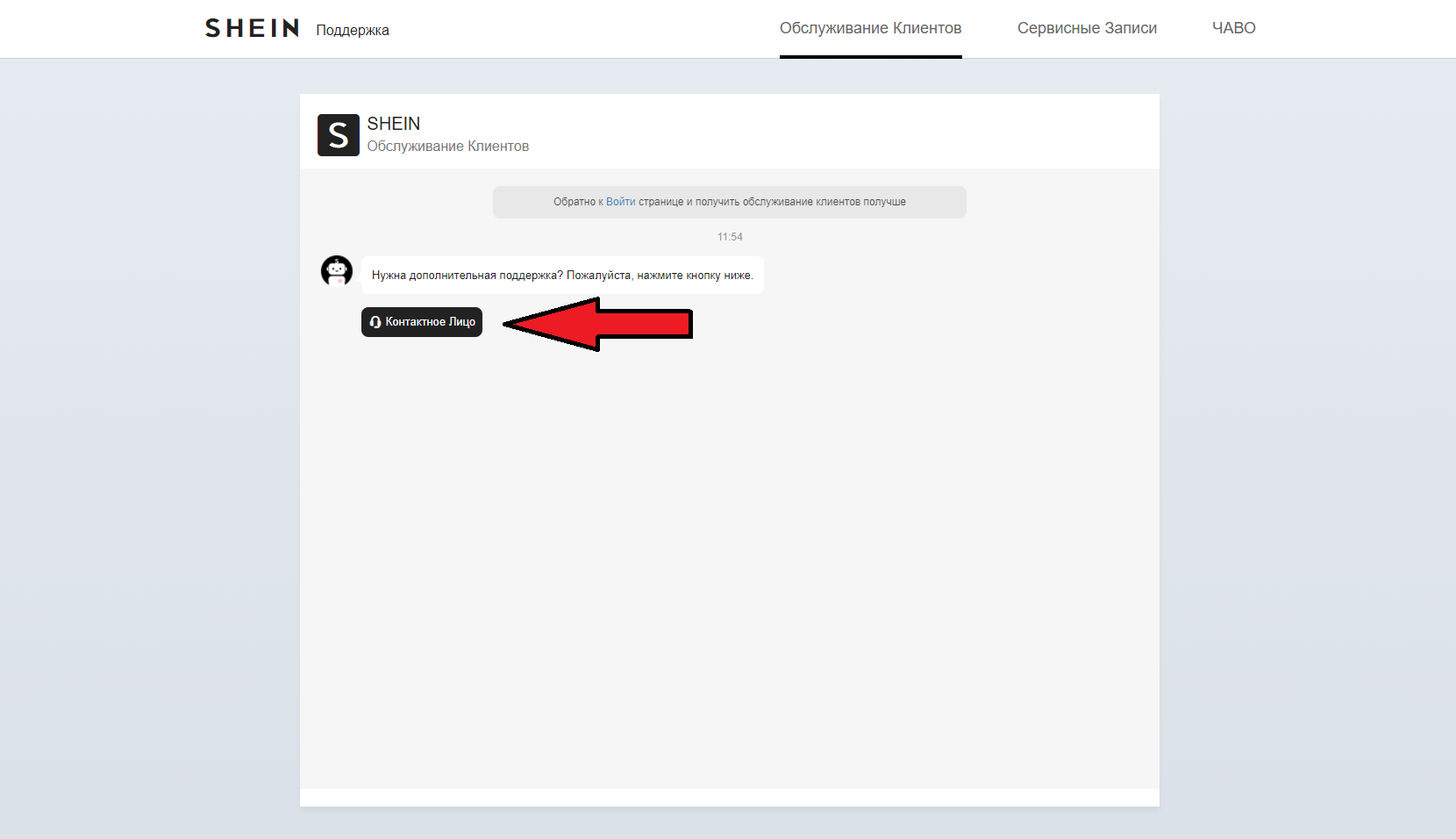Follow the Войти link in the notice
Screen dimensions: 1456x839
click(620, 202)
